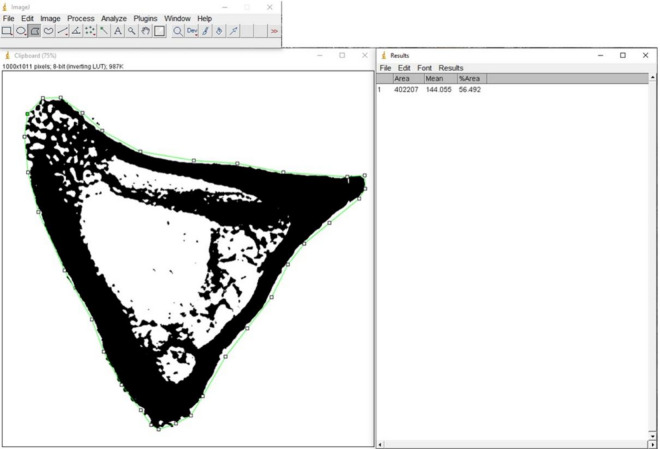Open Edit menu in Results window

404,68
